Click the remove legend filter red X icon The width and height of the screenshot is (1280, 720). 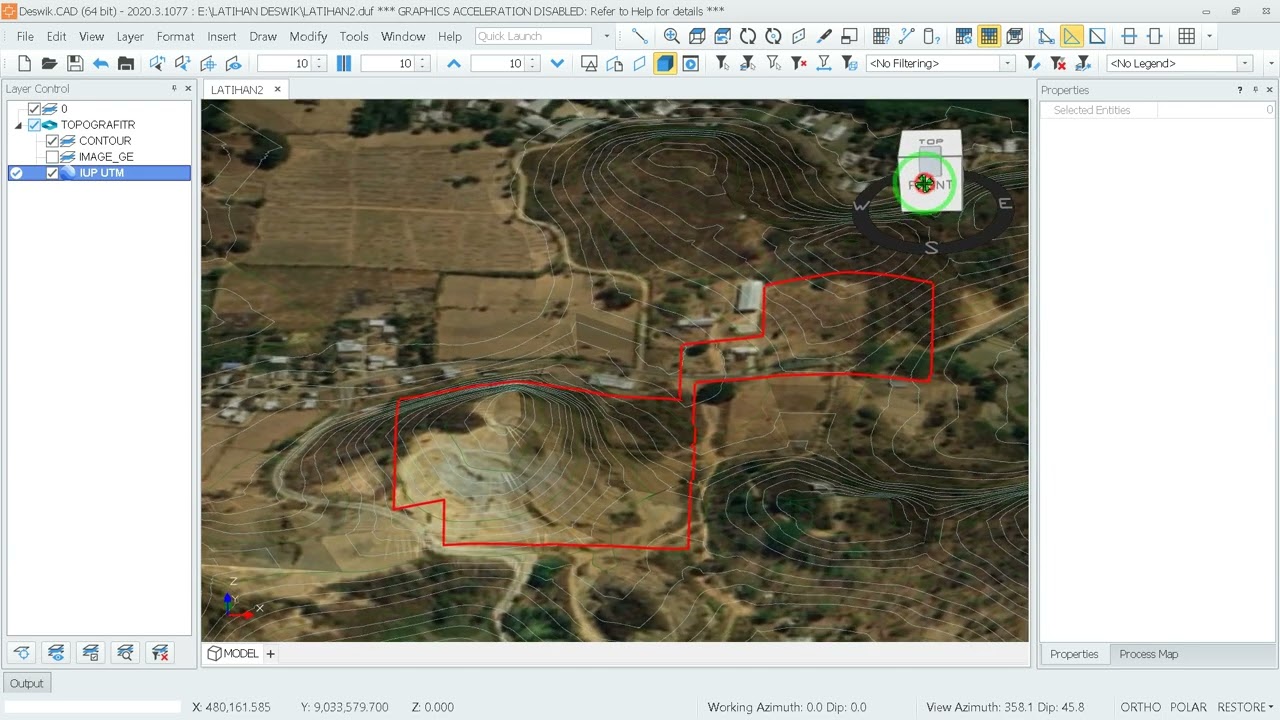(x=1058, y=63)
